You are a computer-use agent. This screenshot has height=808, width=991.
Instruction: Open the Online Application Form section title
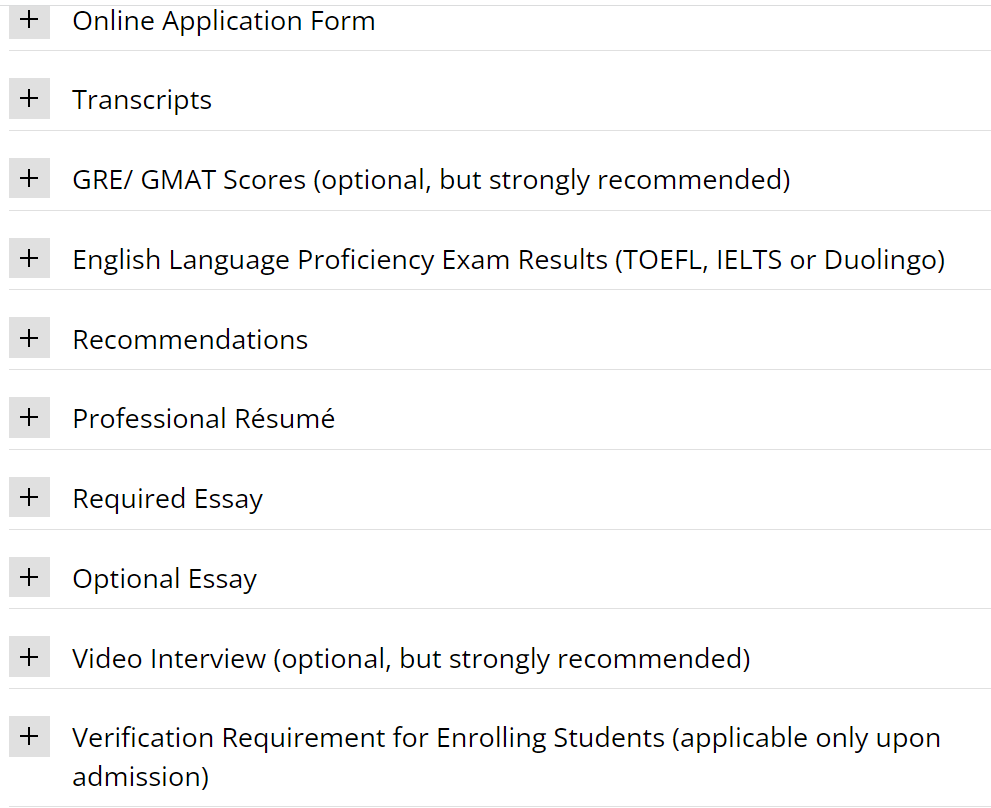[x=224, y=21]
